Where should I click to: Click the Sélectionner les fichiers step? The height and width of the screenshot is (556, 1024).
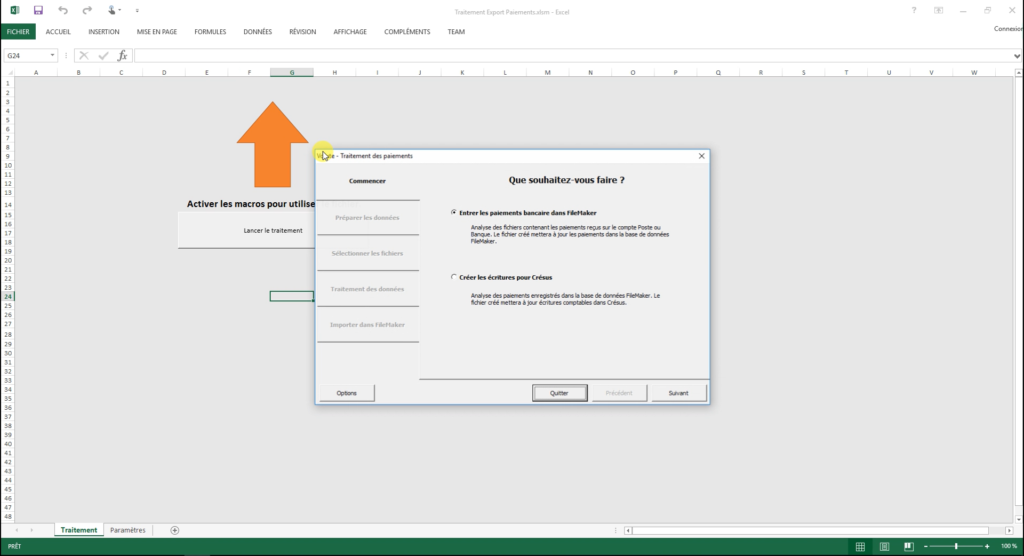(x=368, y=253)
